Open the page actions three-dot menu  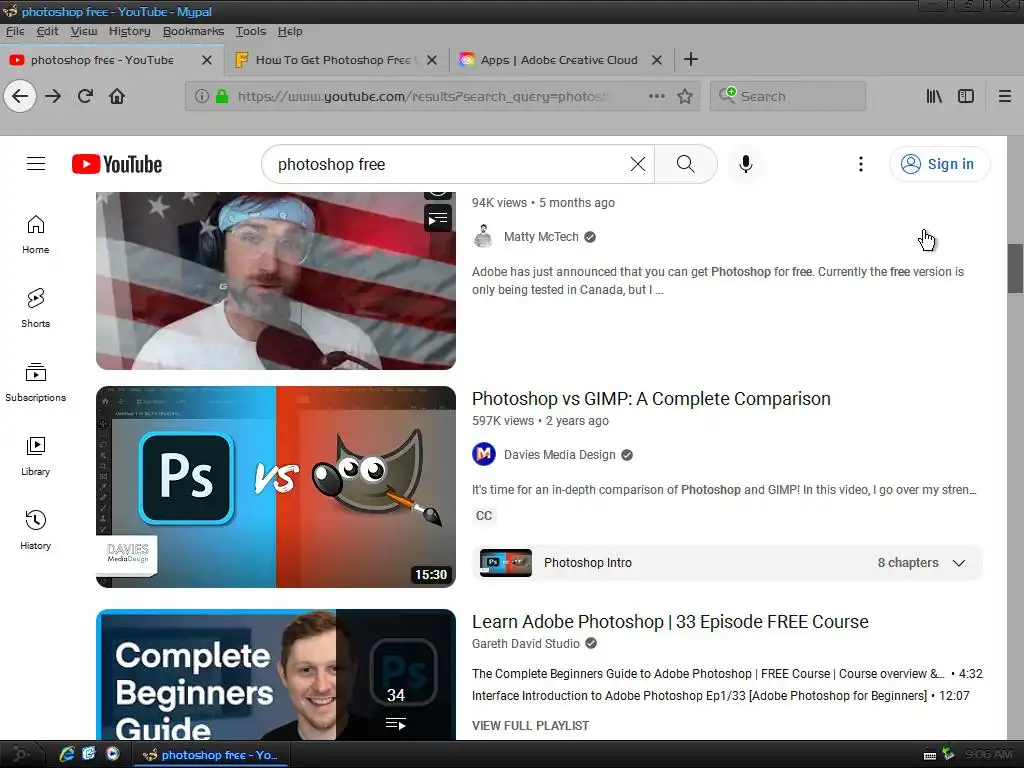656,96
